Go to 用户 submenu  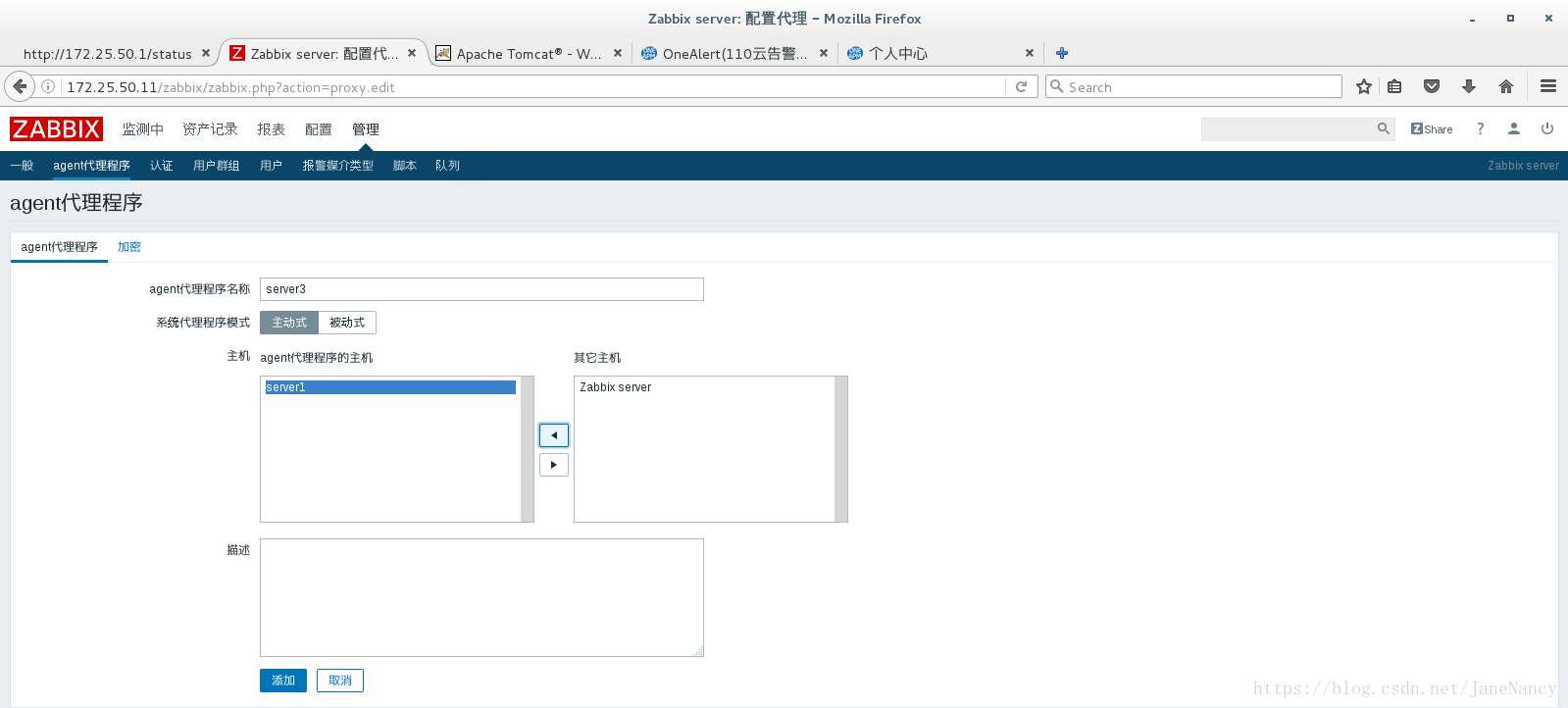coord(271,166)
